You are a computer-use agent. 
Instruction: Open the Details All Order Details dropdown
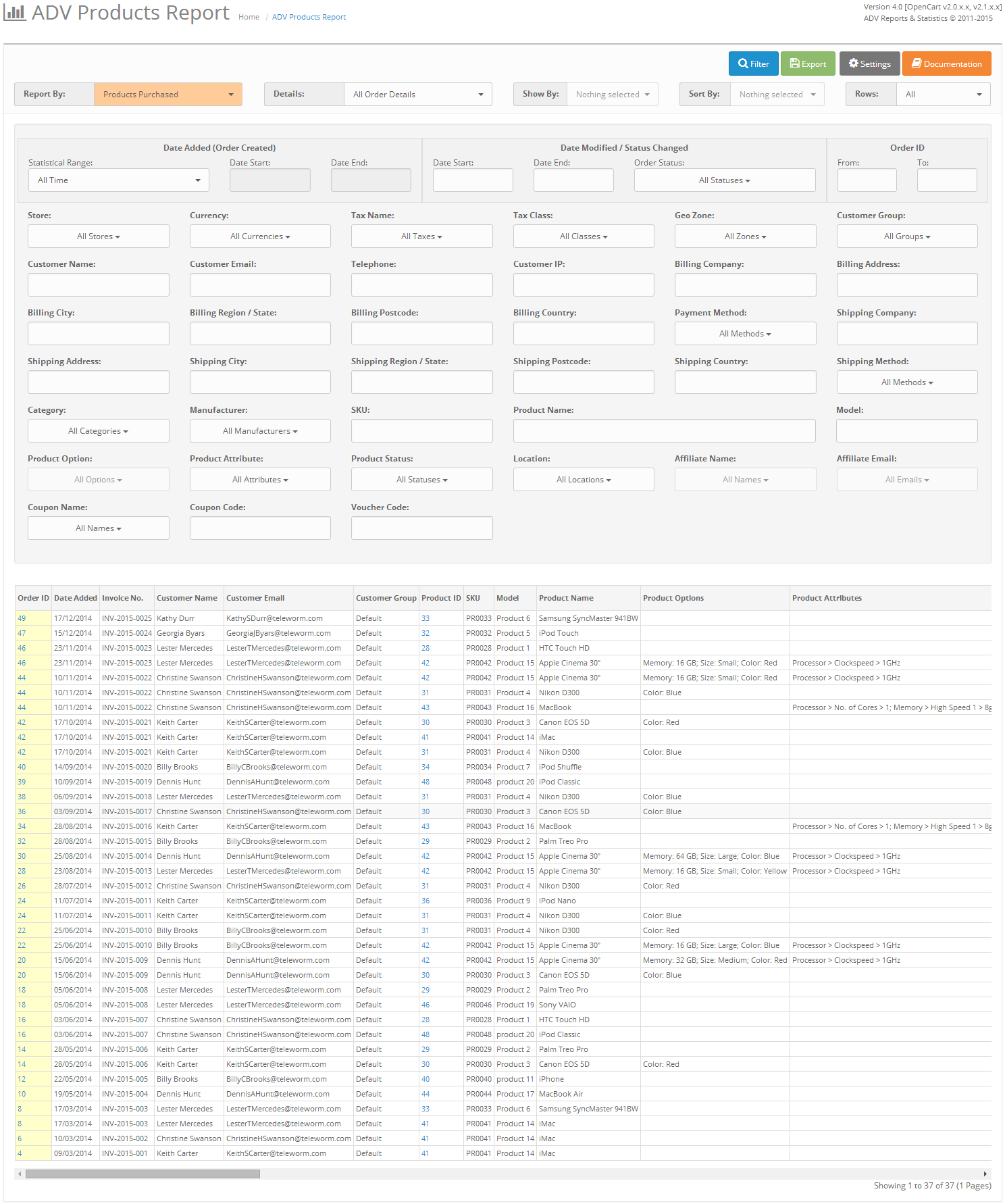click(x=418, y=95)
